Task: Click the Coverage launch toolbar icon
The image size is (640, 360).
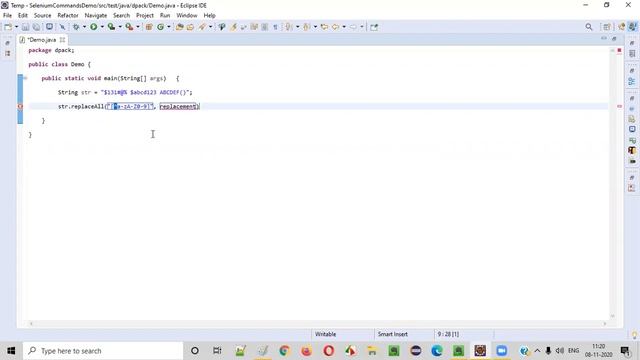Action: tap(111, 27)
